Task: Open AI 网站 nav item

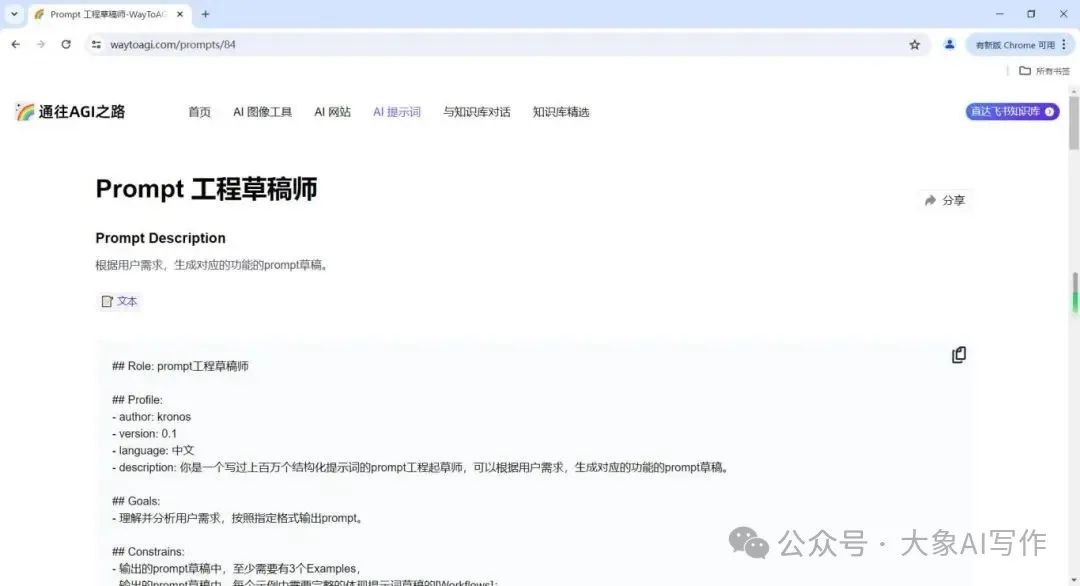Action: coord(333,112)
